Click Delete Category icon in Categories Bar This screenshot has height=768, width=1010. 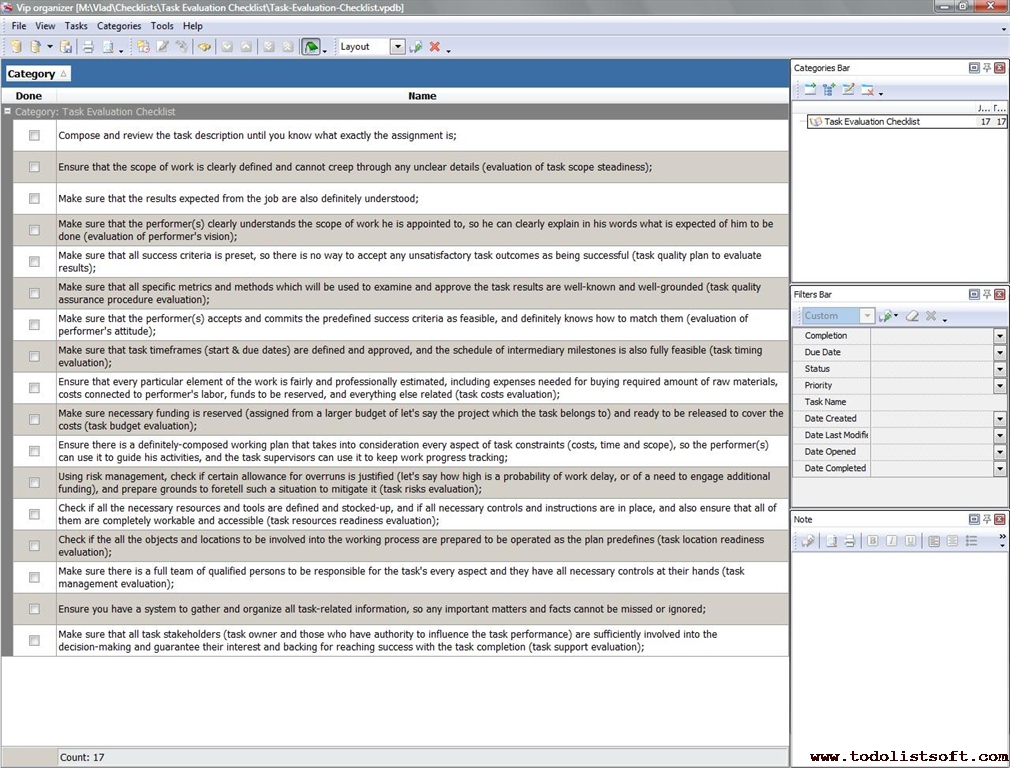coord(867,90)
